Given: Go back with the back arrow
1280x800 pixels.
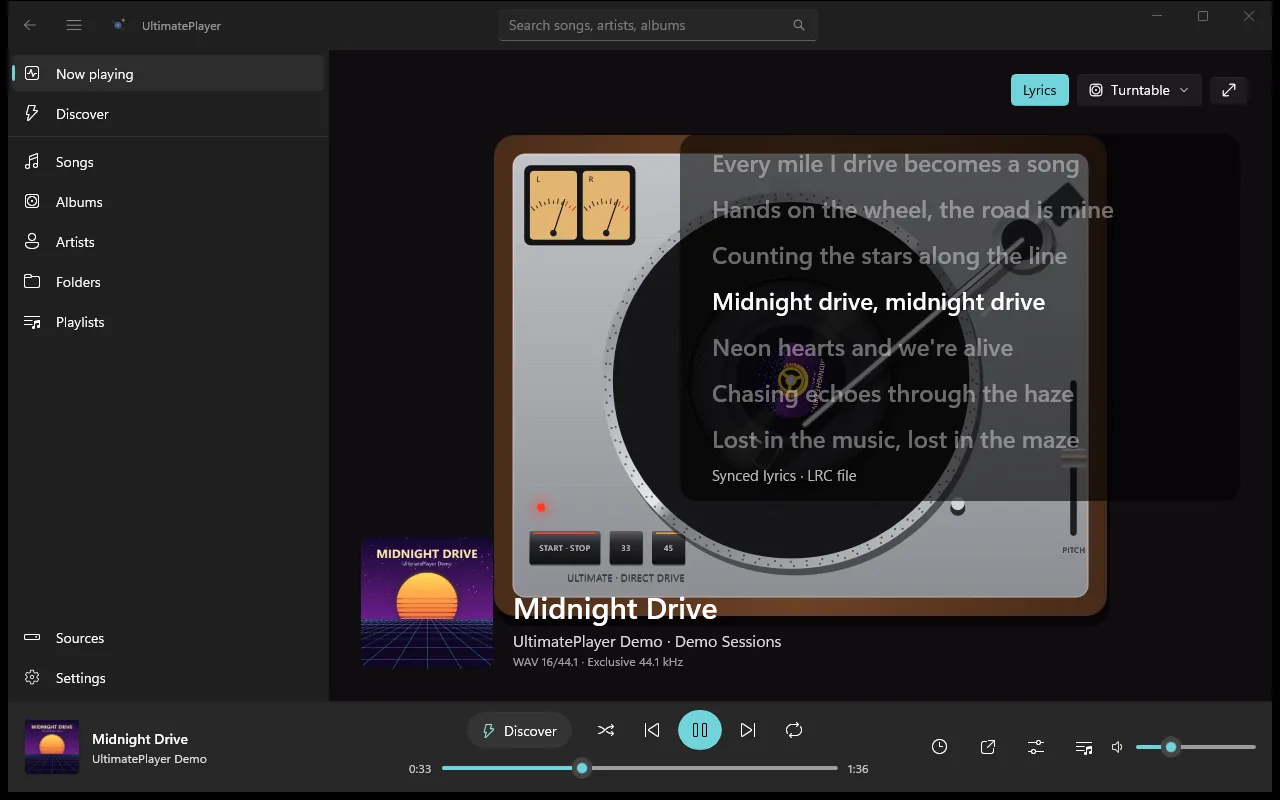Looking at the screenshot, I should [x=30, y=25].
